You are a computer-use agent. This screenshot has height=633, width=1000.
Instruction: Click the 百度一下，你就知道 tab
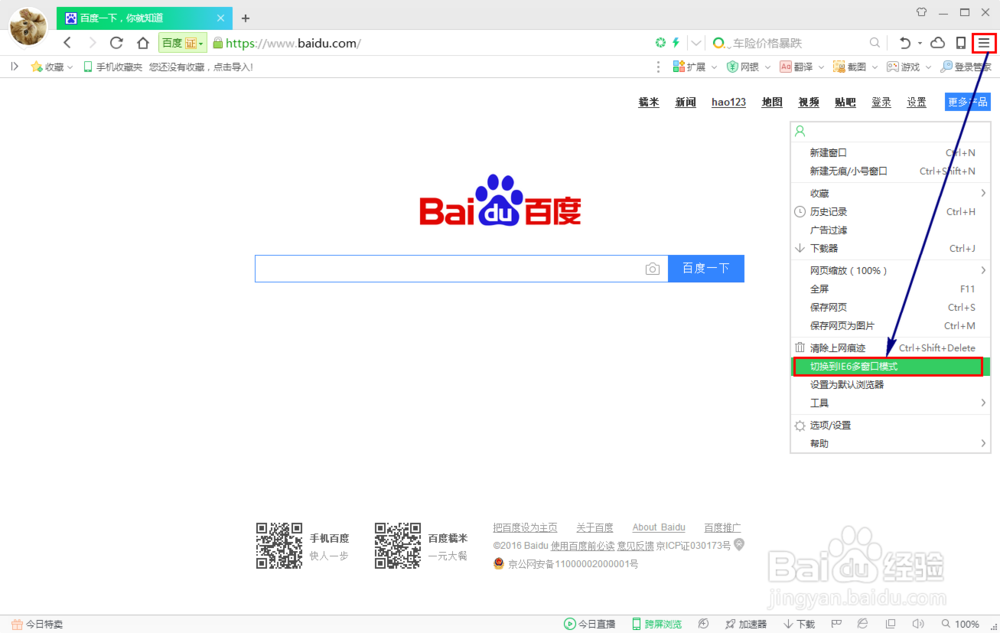(144, 18)
